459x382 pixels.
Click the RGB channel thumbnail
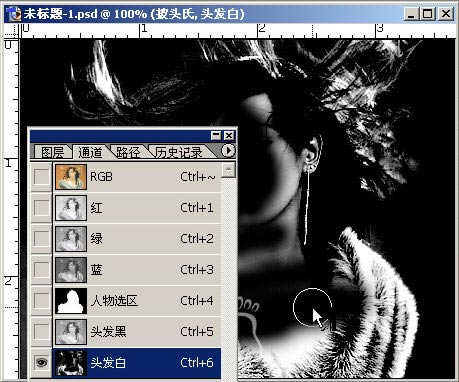pyautogui.click(x=71, y=177)
